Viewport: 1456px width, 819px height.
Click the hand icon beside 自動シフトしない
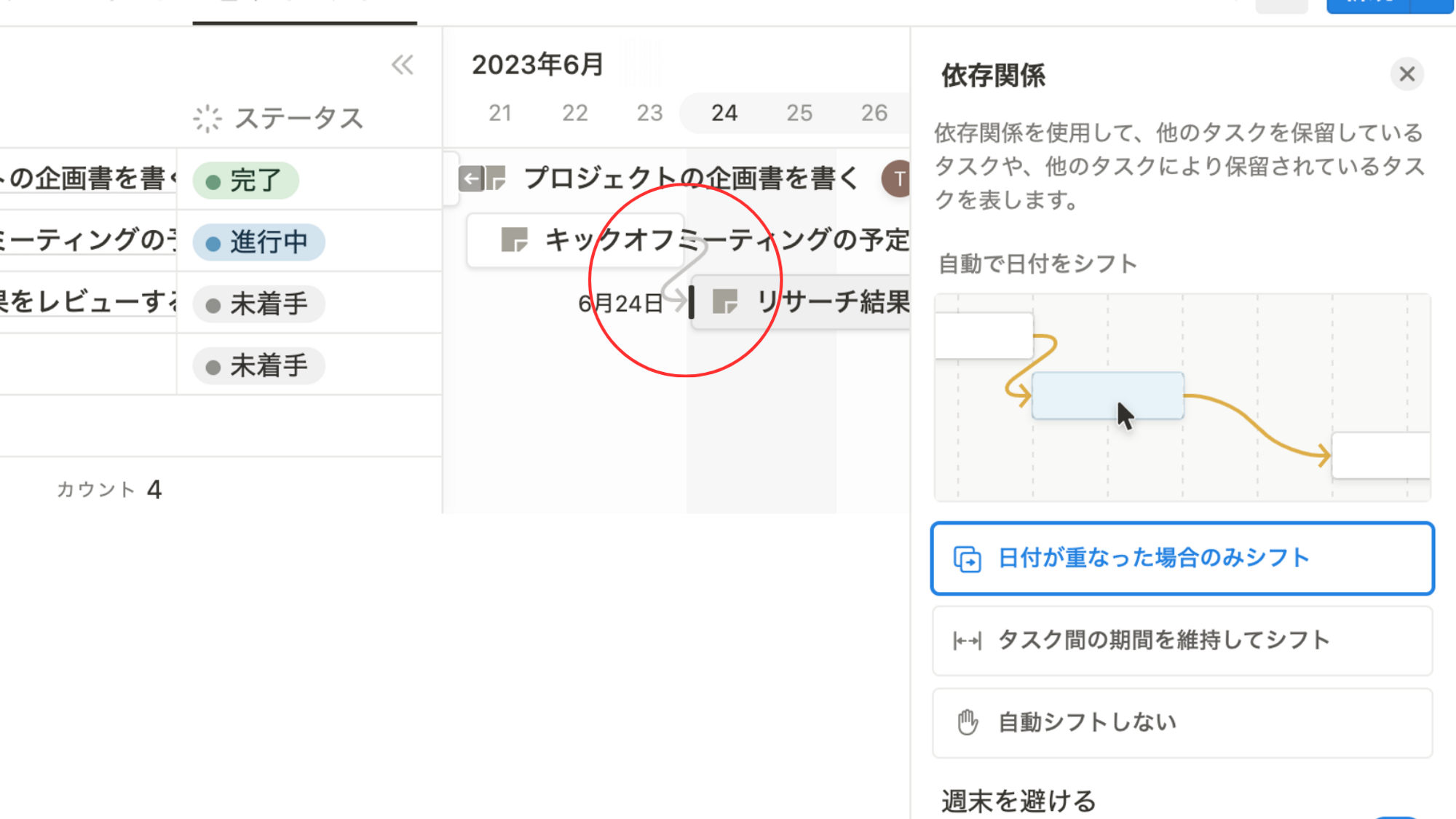pyautogui.click(x=967, y=723)
